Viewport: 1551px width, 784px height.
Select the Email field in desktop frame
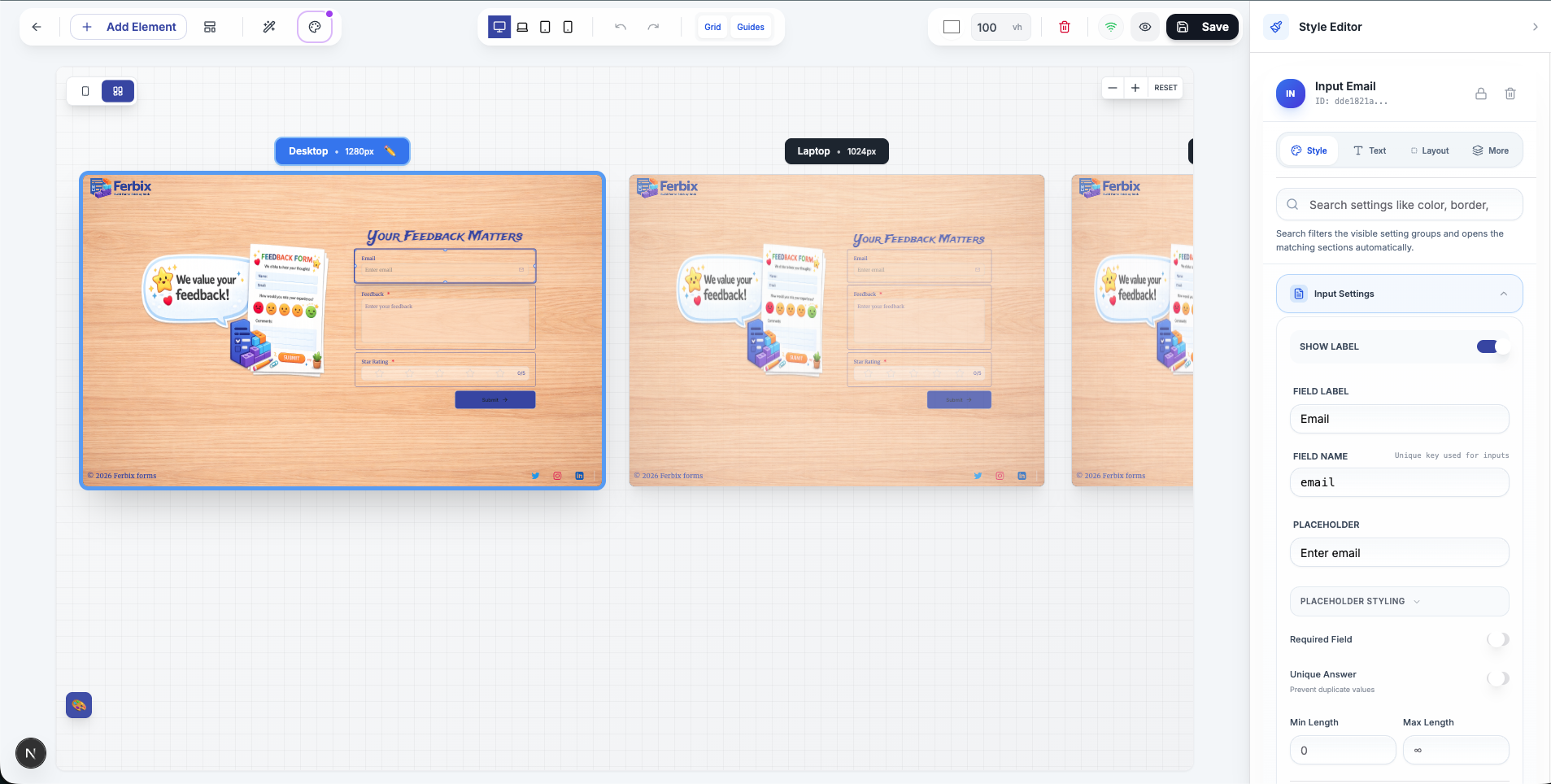(x=445, y=266)
